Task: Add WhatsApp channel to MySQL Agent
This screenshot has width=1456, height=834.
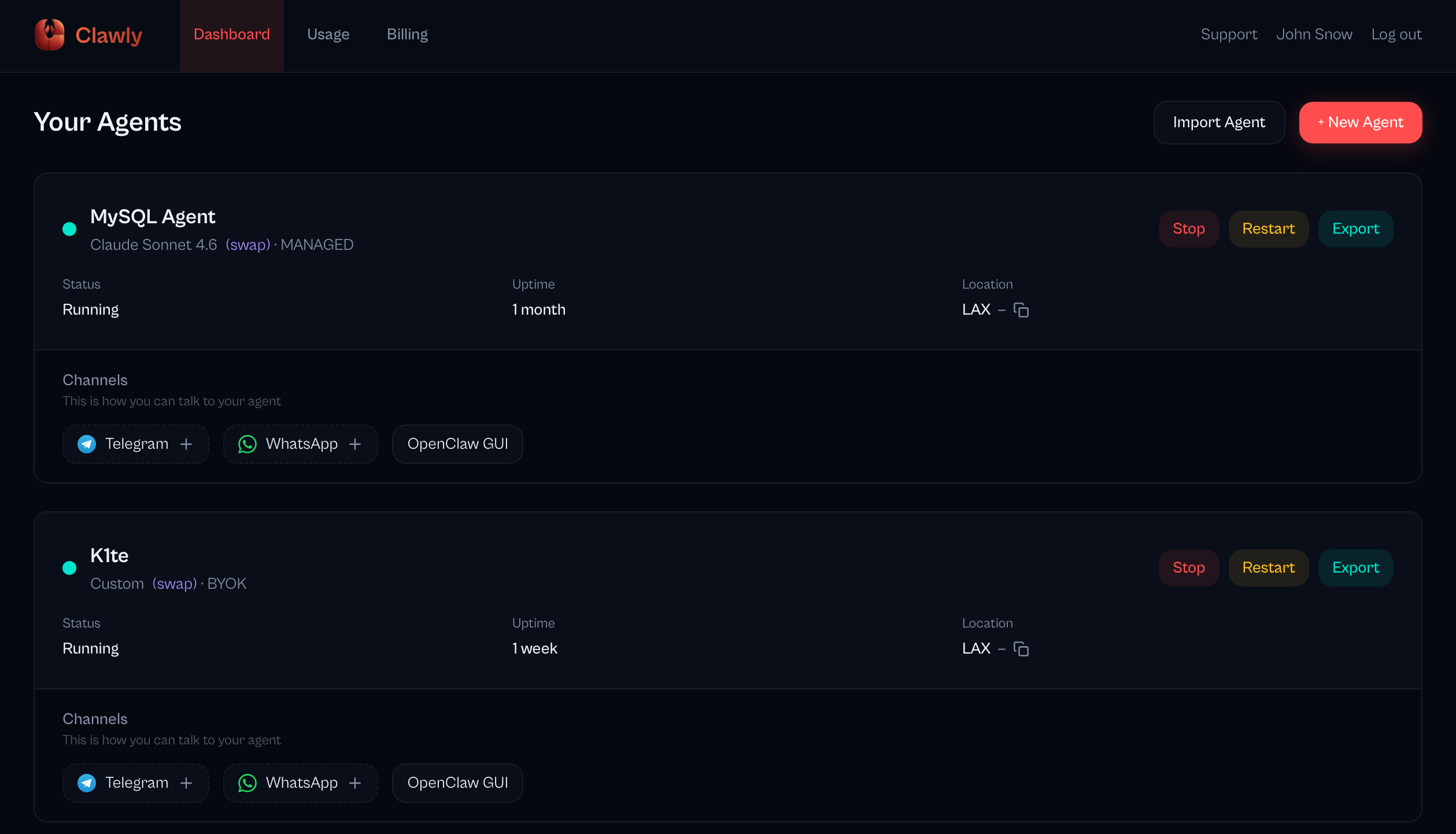Action: (x=301, y=444)
